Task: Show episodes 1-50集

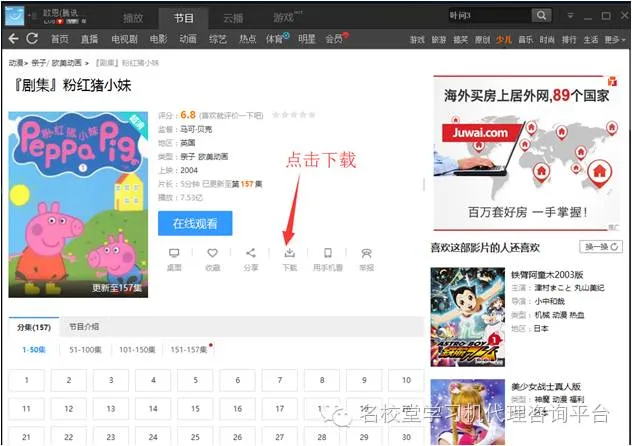Action: [33, 350]
